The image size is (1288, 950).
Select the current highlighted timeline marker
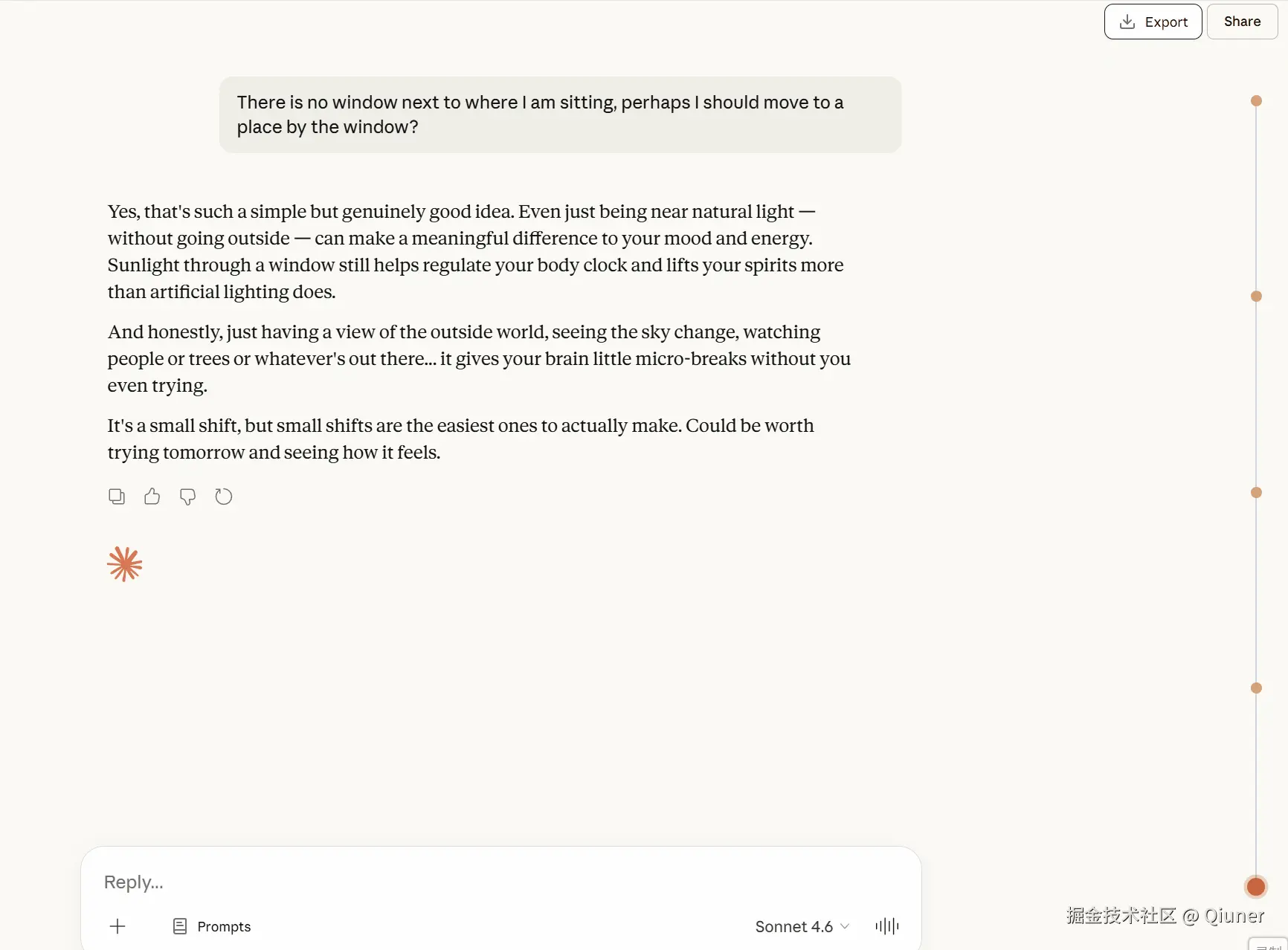coord(1256,886)
